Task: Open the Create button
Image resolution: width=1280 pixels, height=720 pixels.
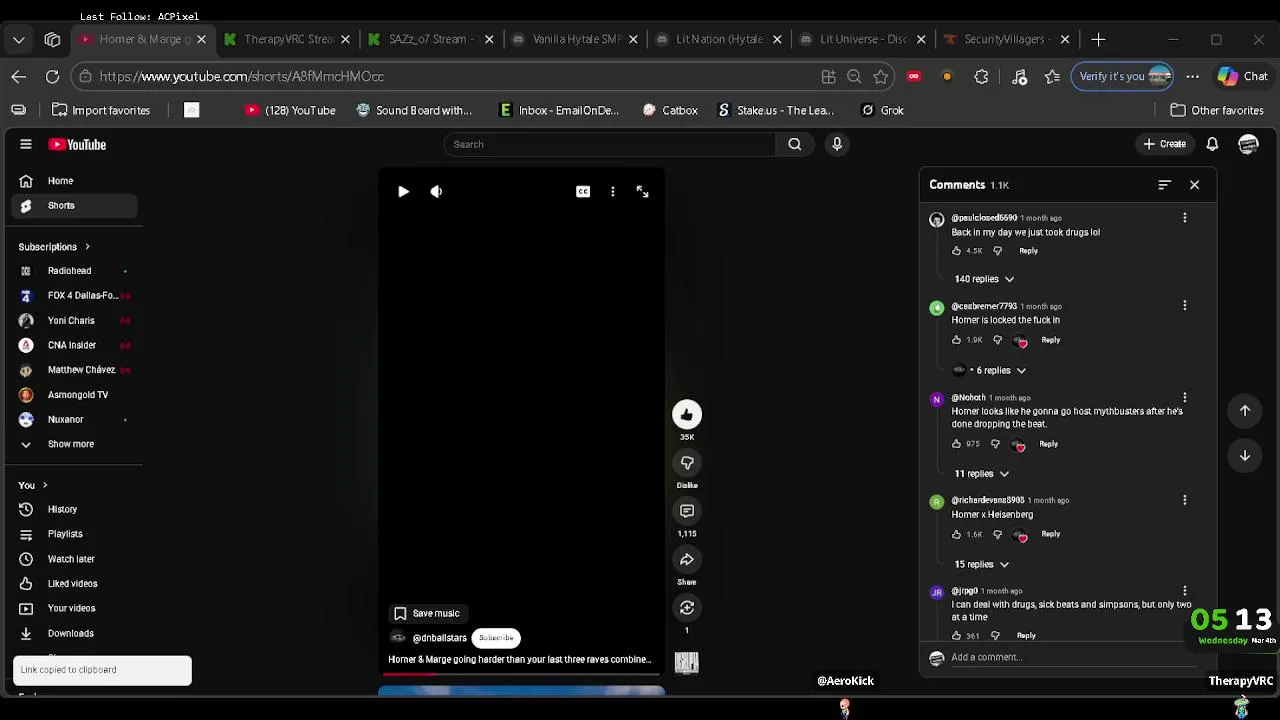Action: click(1164, 144)
